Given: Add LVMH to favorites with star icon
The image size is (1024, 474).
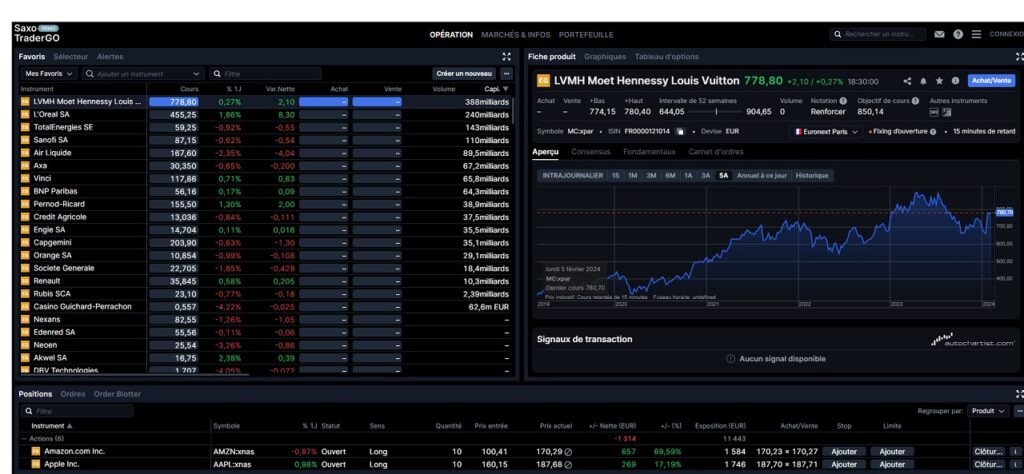Looking at the screenshot, I should (939, 81).
